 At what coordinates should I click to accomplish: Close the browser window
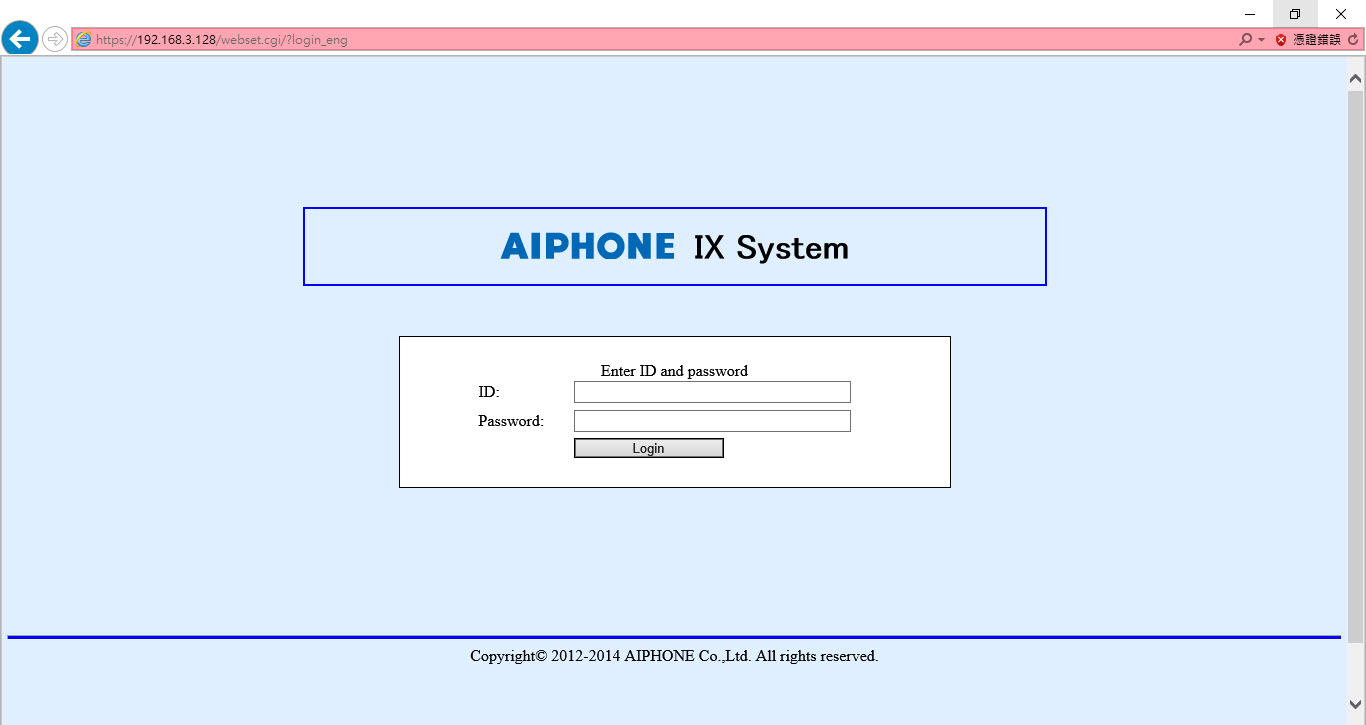[1341, 14]
